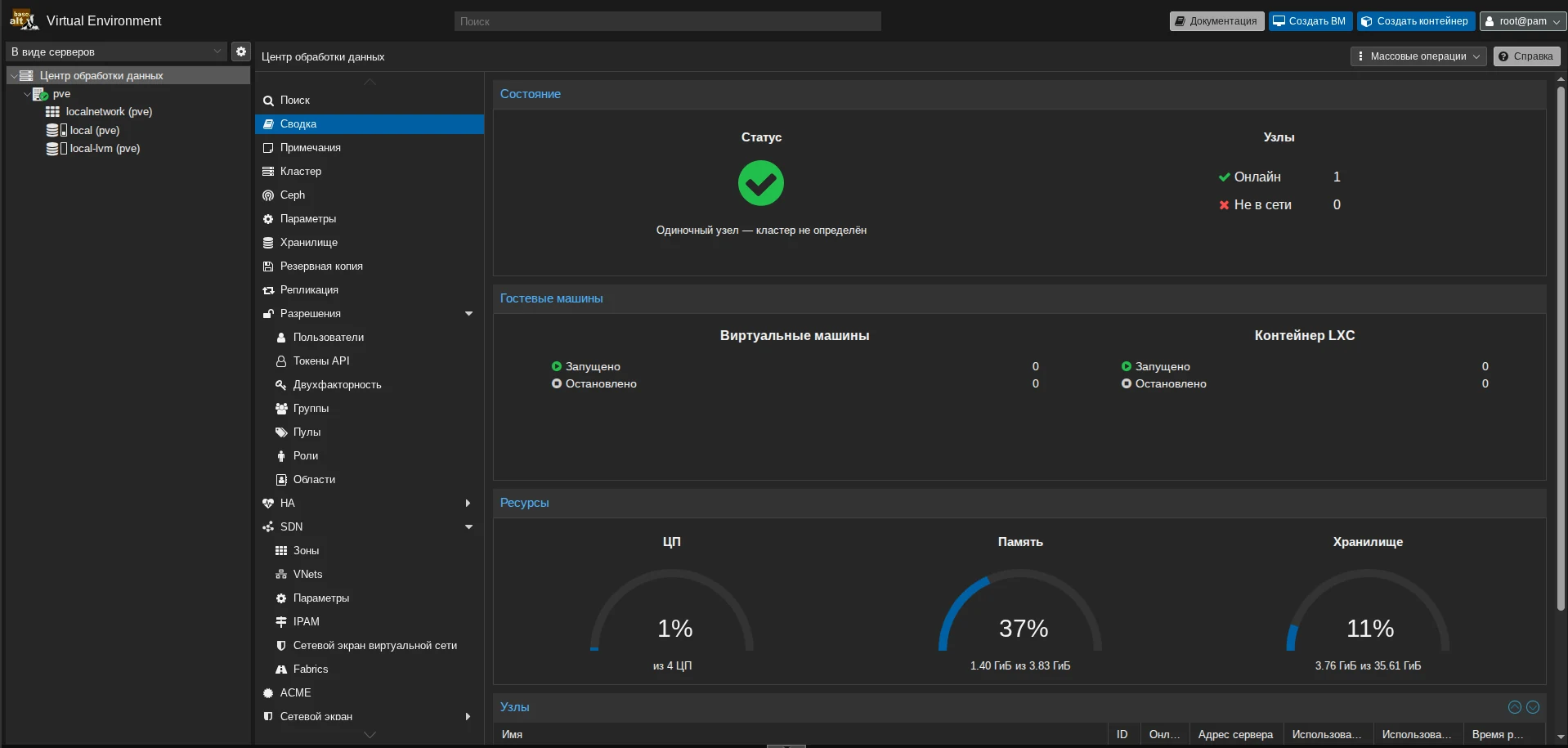Click the Репликация arrows icon
Image resolution: width=1568 pixels, height=748 pixels.
[x=268, y=290]
